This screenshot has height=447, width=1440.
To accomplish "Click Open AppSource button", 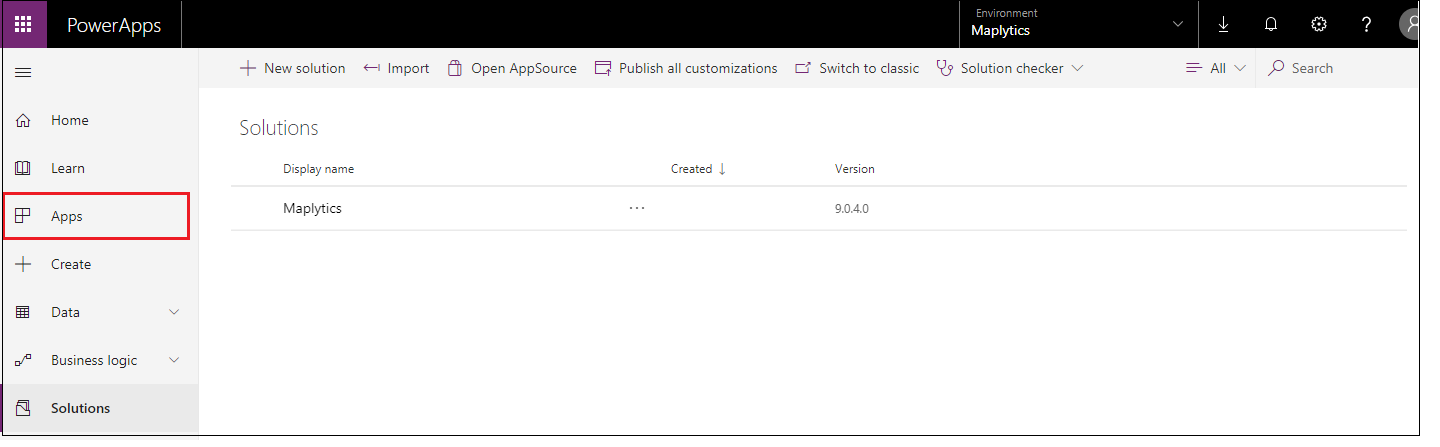I will (x=511, y=68).
